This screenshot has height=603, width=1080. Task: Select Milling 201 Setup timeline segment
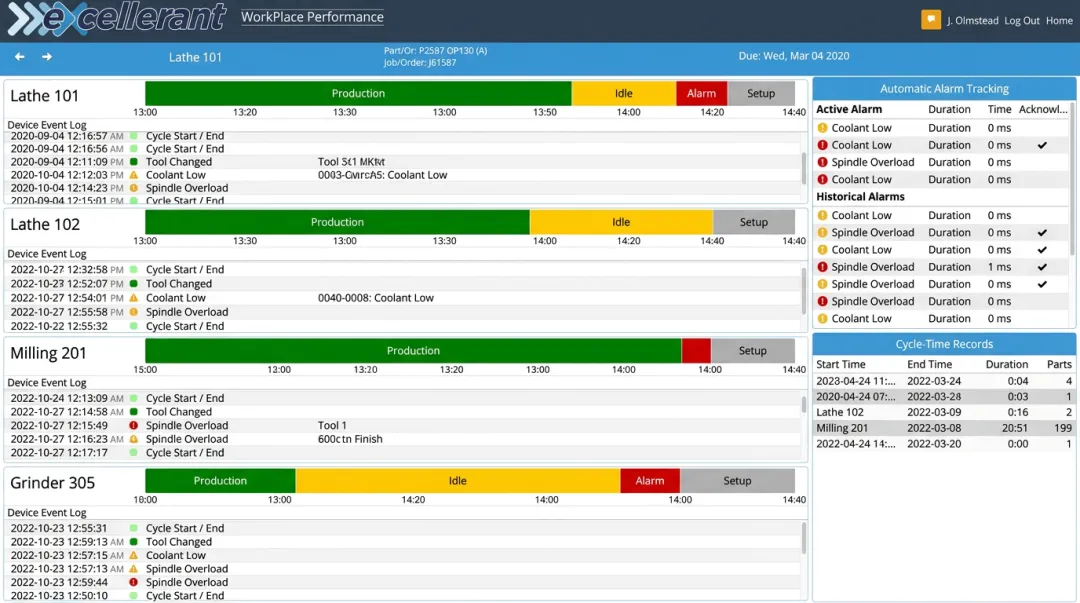coord(752,351)
